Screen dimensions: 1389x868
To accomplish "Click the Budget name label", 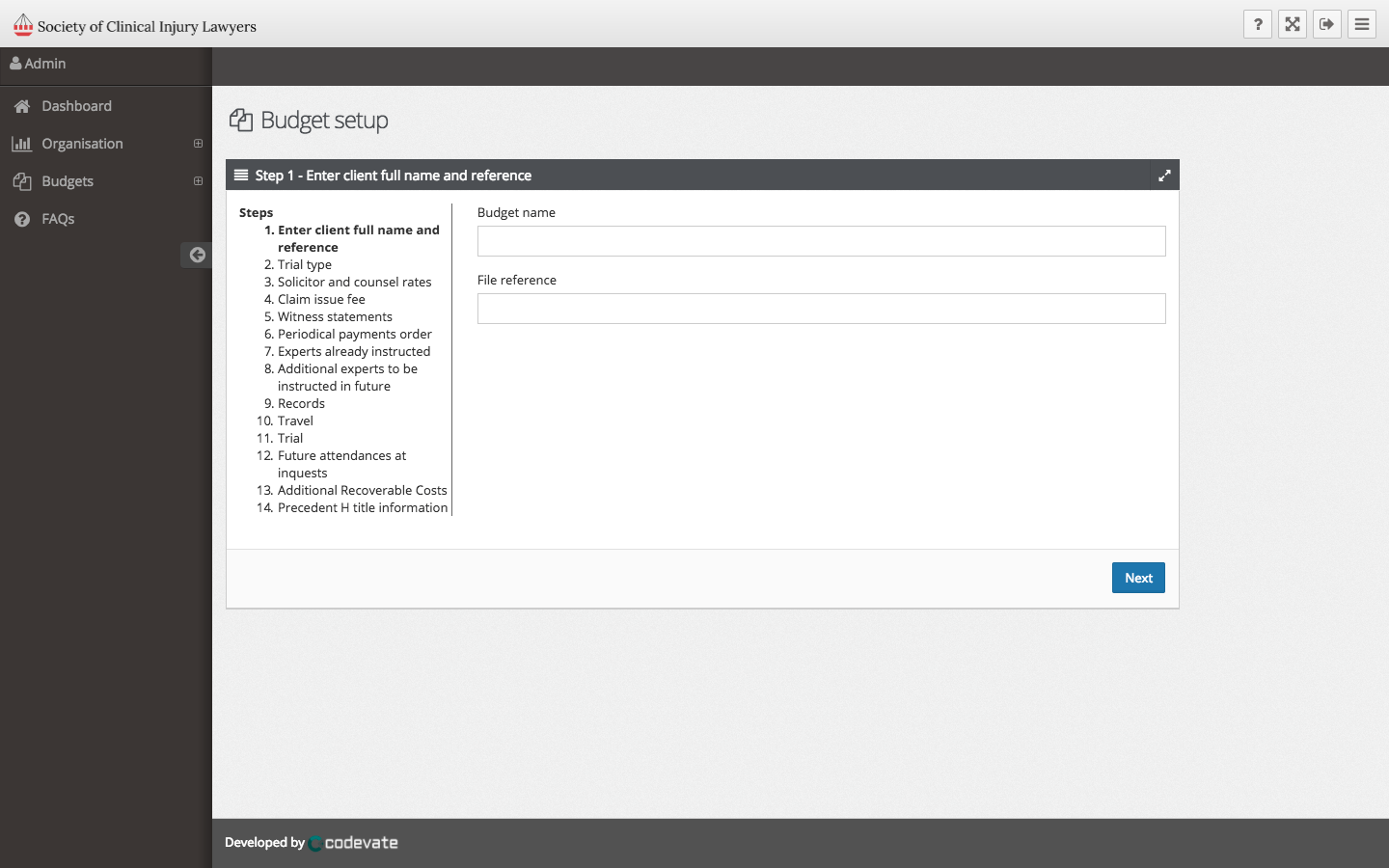I will coord(516,212).
